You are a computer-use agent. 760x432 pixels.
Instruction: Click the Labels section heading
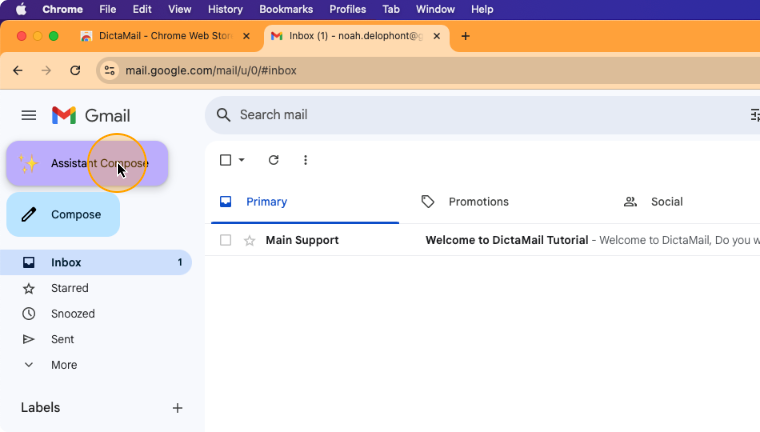tap(41, 408)
